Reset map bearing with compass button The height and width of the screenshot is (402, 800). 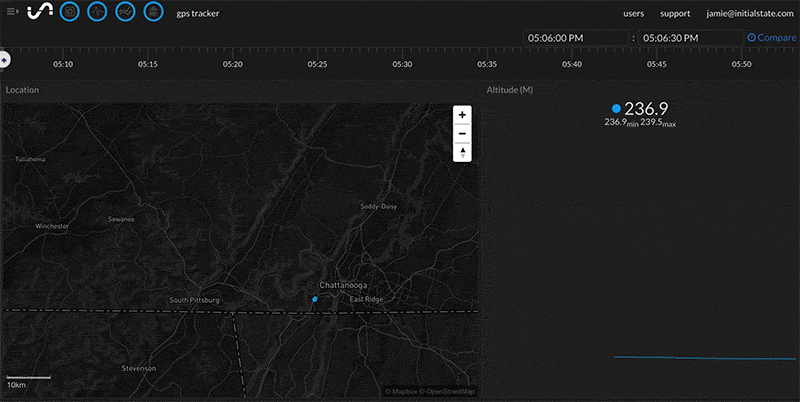tap(462, 152)
